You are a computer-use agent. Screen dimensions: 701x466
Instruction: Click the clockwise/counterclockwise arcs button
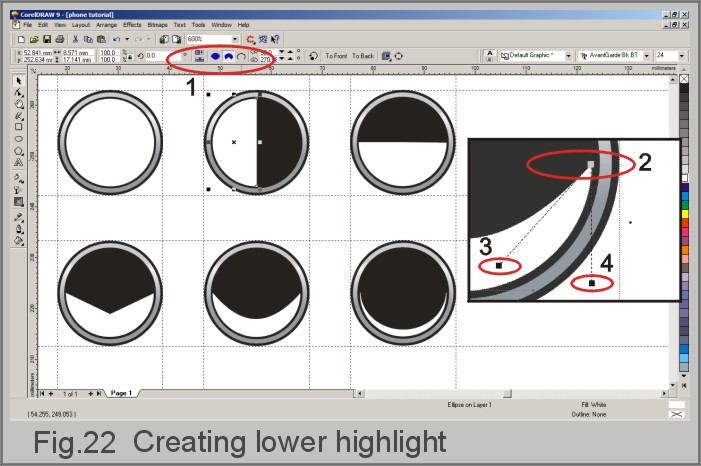(x=313, y=56)
